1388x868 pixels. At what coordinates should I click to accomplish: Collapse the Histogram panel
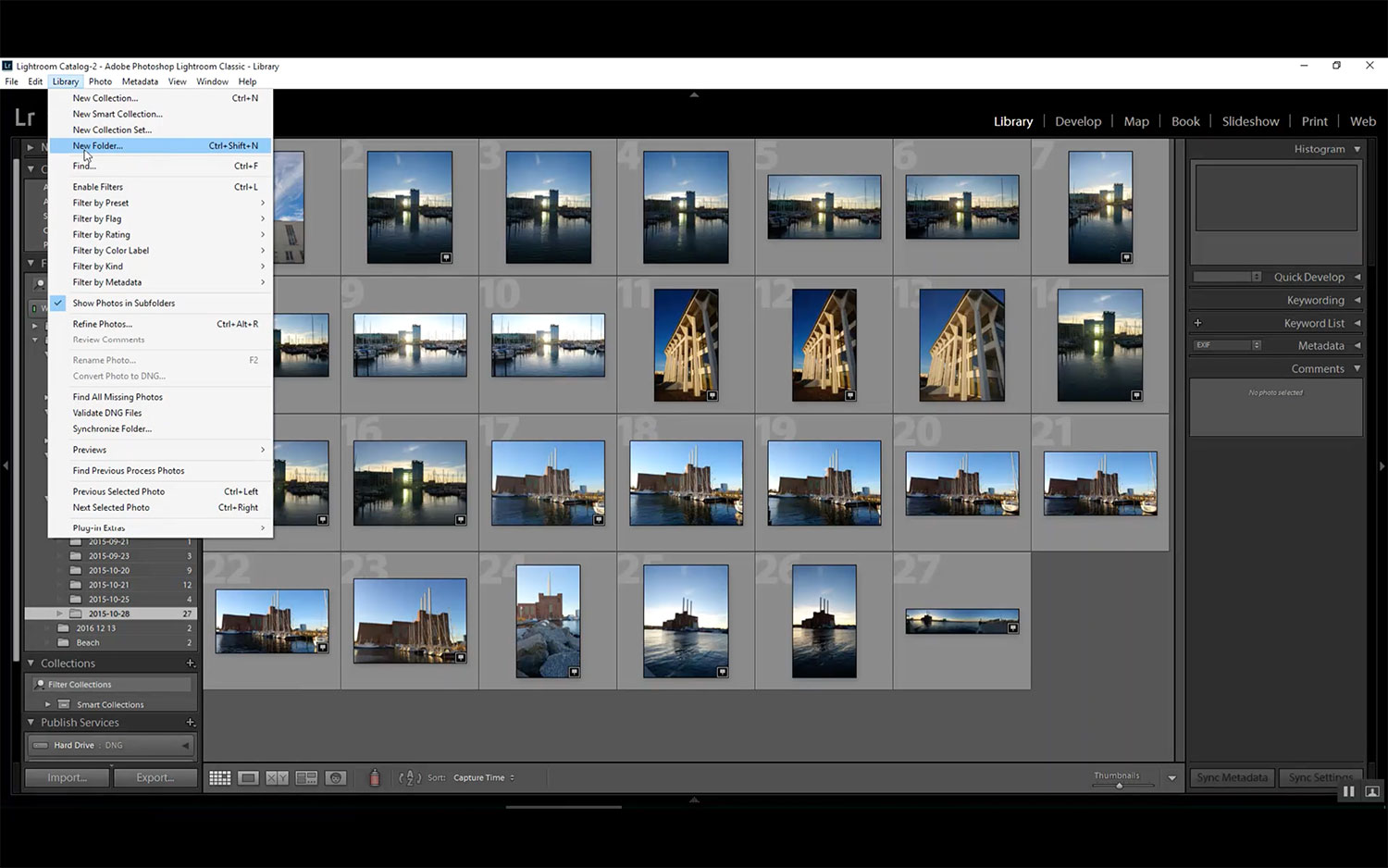pyautogui.click(x=1357, y=149)
